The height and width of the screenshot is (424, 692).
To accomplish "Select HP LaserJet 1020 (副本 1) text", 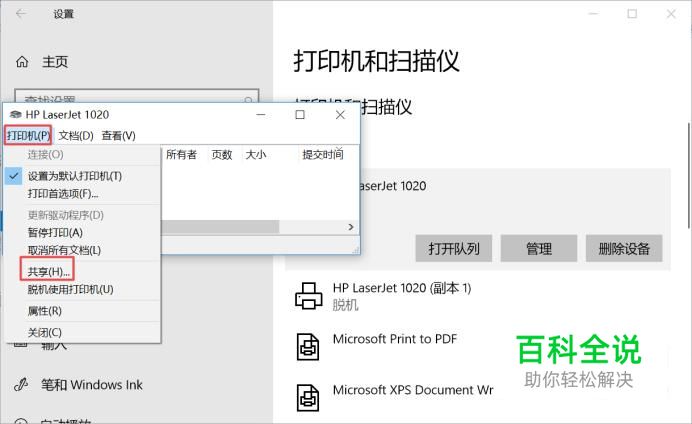I will [402, 288].
